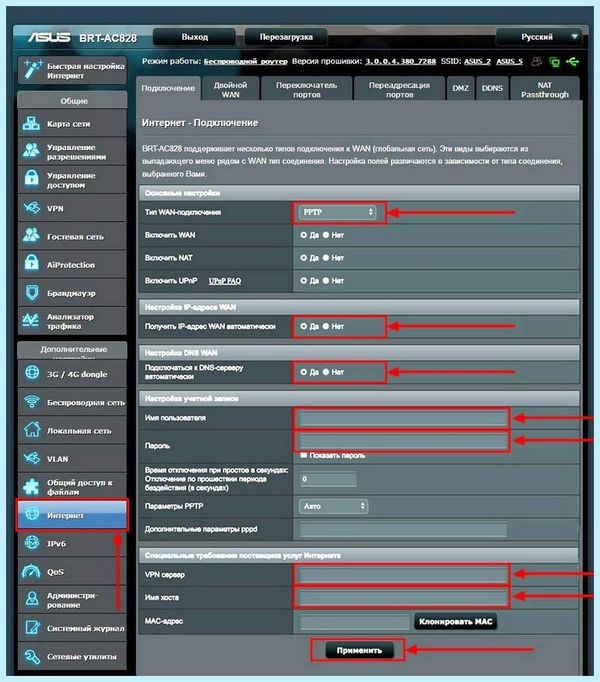Select Да for Включить NAT
Viewport: 600px width, 682px height.
click(303, 258)
